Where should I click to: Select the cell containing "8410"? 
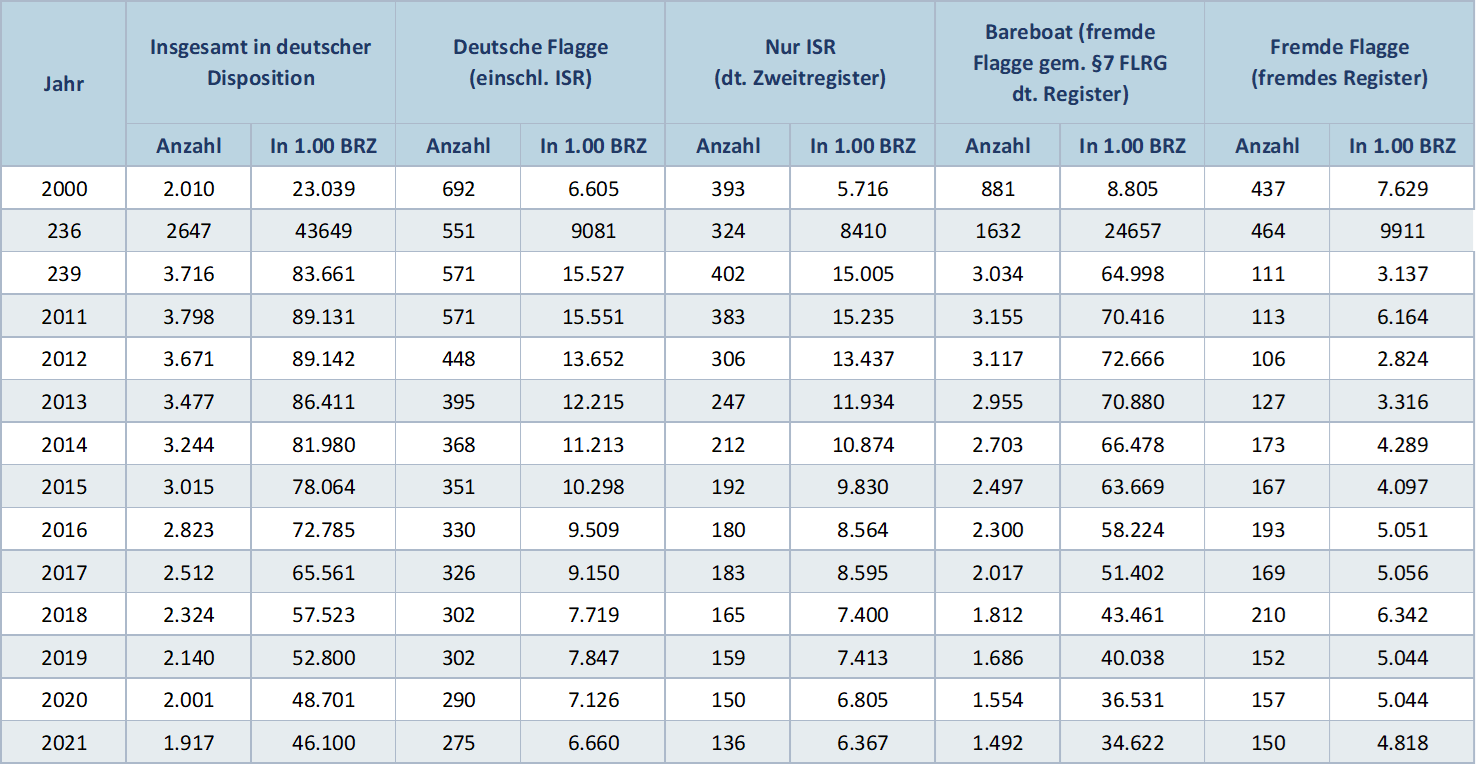click(x=863, y=232)
